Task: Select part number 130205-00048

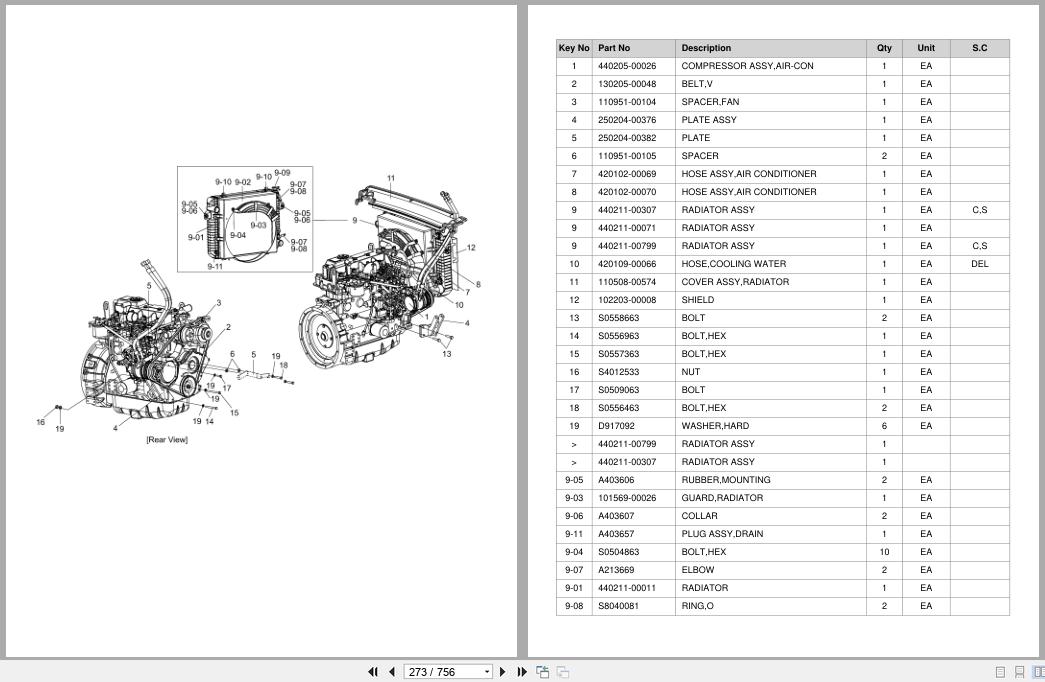Action: pos(627,84)
